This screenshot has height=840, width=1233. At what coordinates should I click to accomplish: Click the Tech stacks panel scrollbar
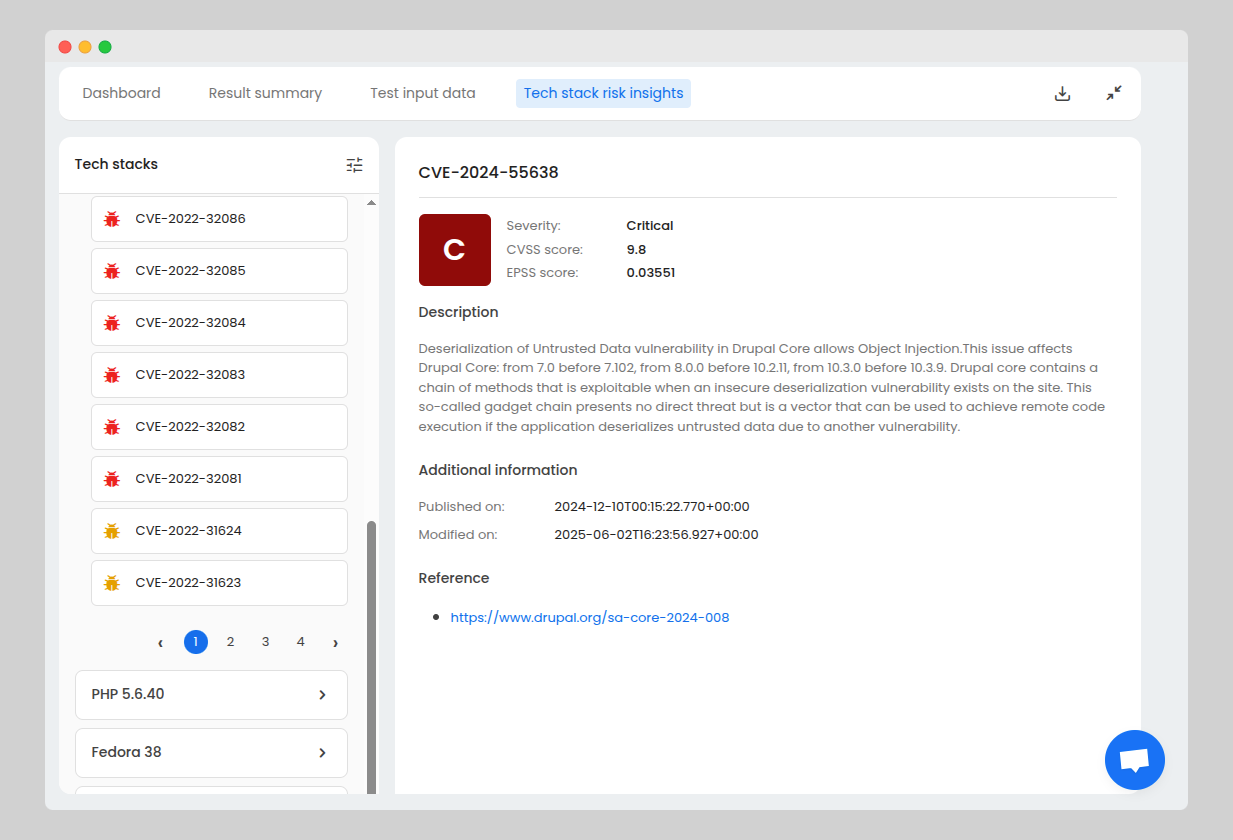click(x=371, y=650)
